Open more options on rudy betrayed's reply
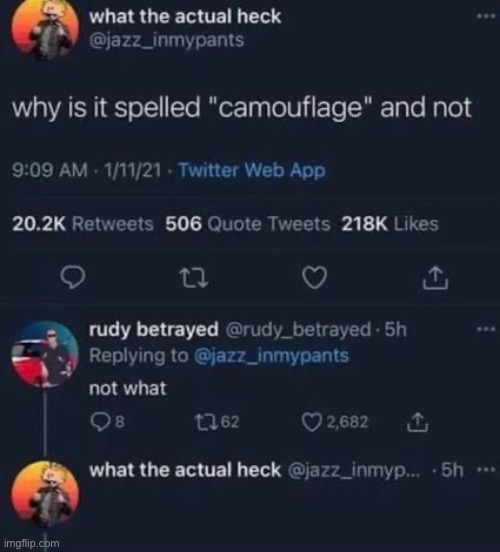This screenshot has height=552, width=500. coord(486,330)
